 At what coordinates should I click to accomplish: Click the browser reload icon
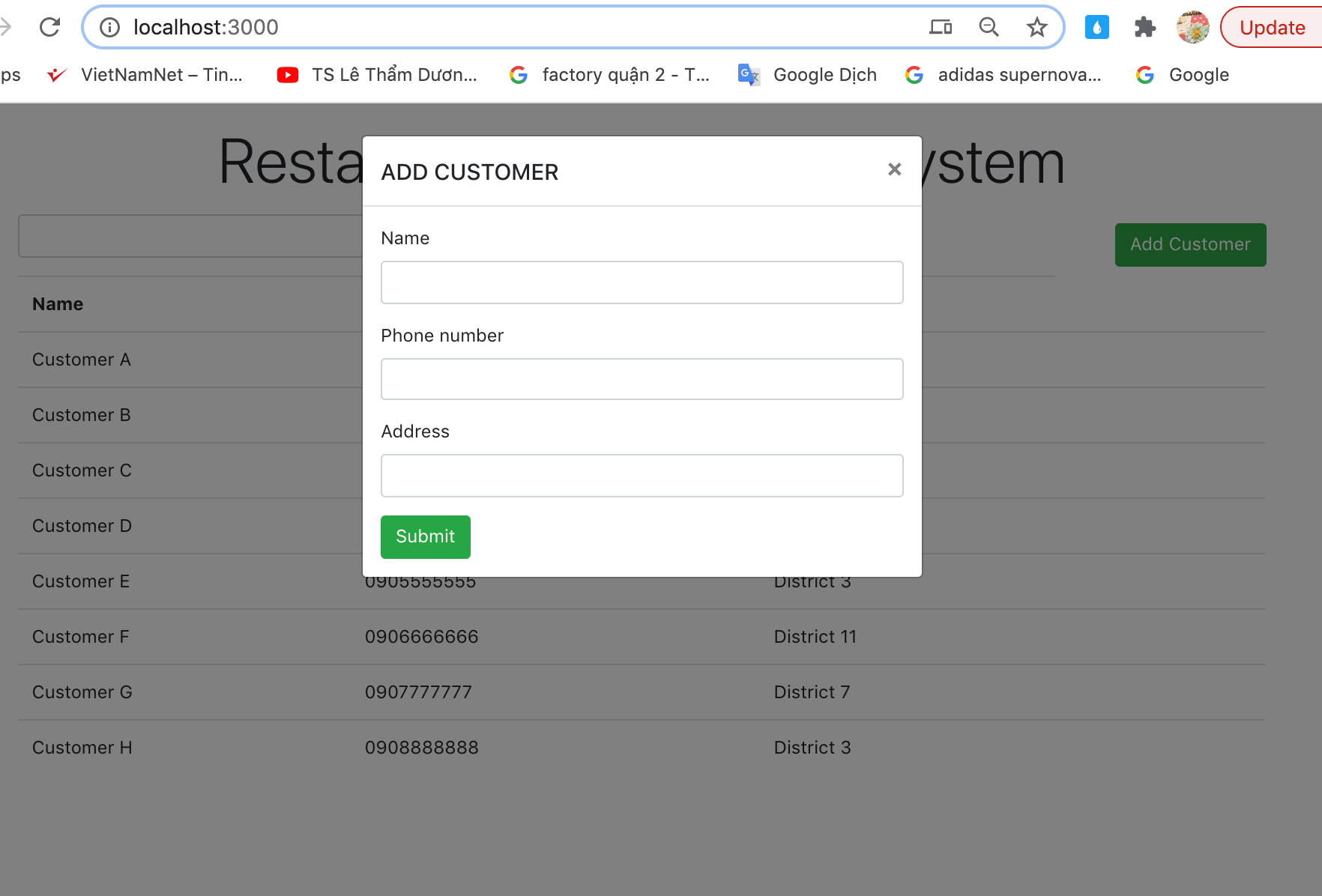tap(49, 28)
